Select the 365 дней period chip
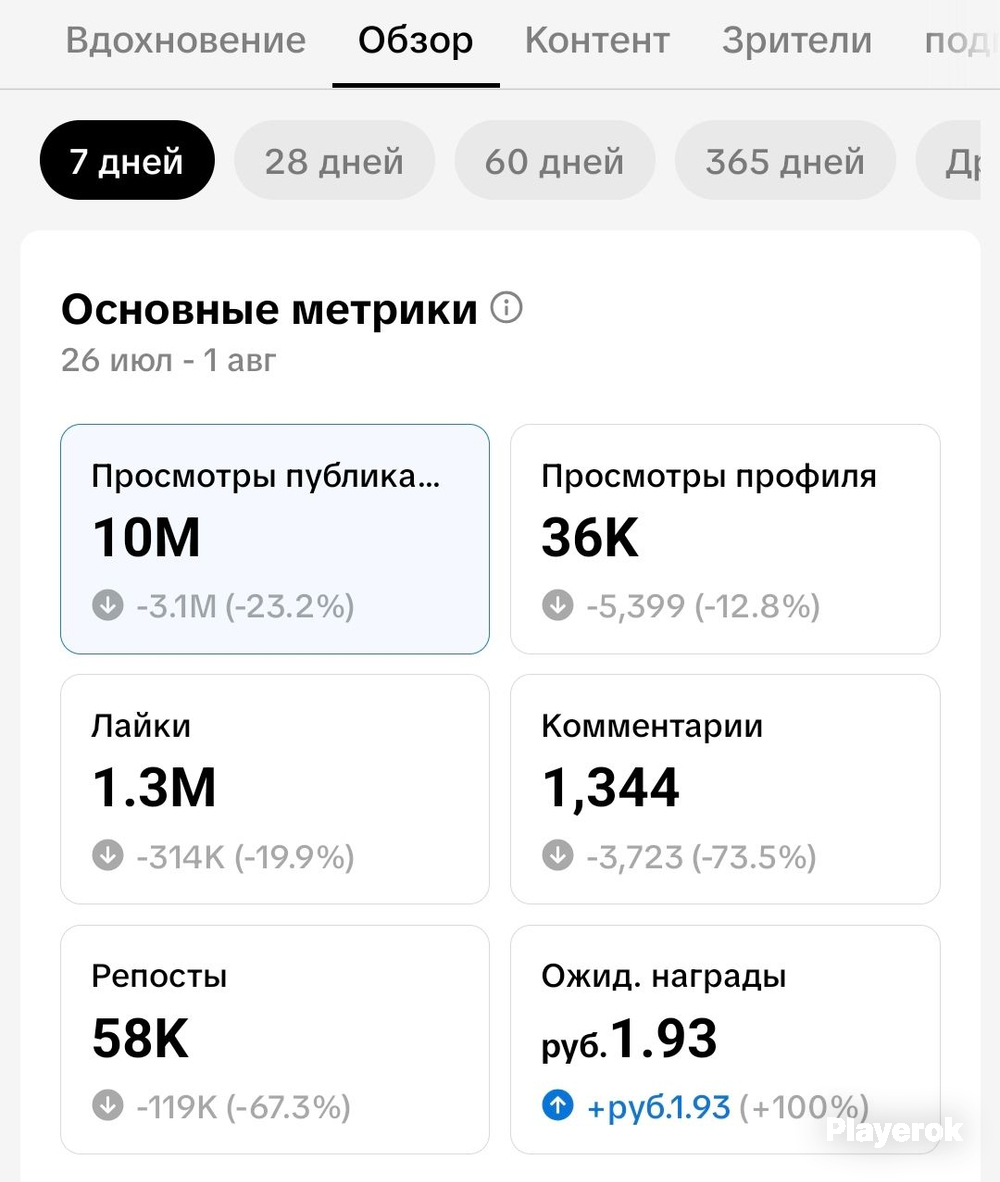 pos(785,161)
